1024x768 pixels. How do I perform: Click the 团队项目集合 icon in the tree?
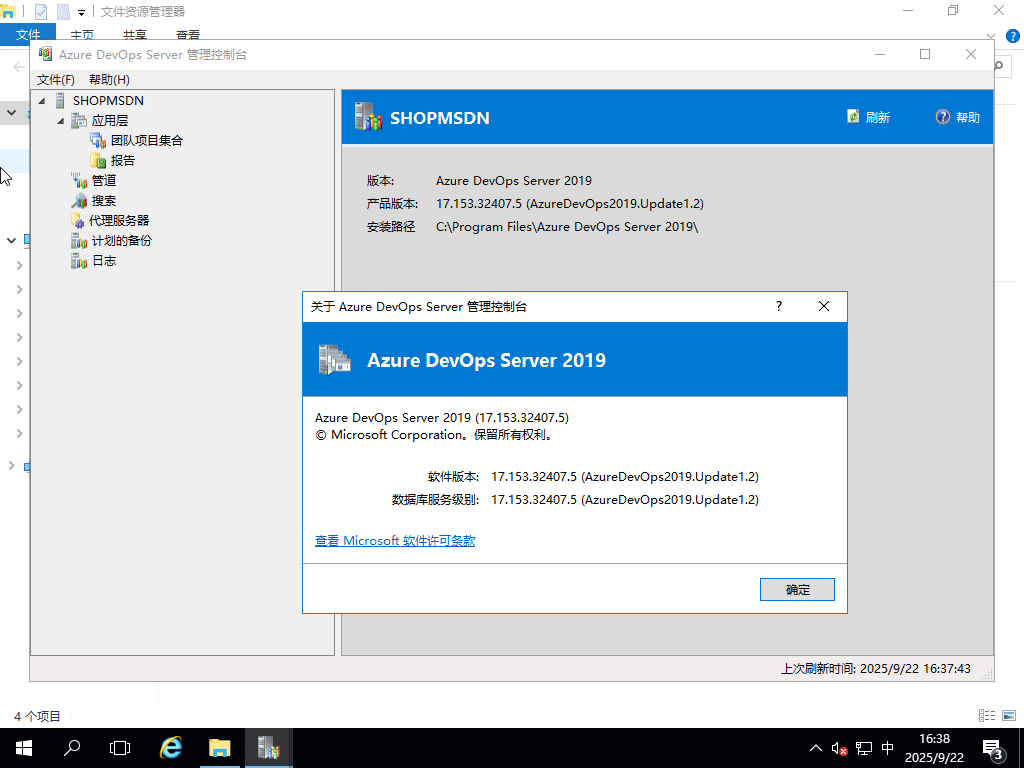coord(98,140)
